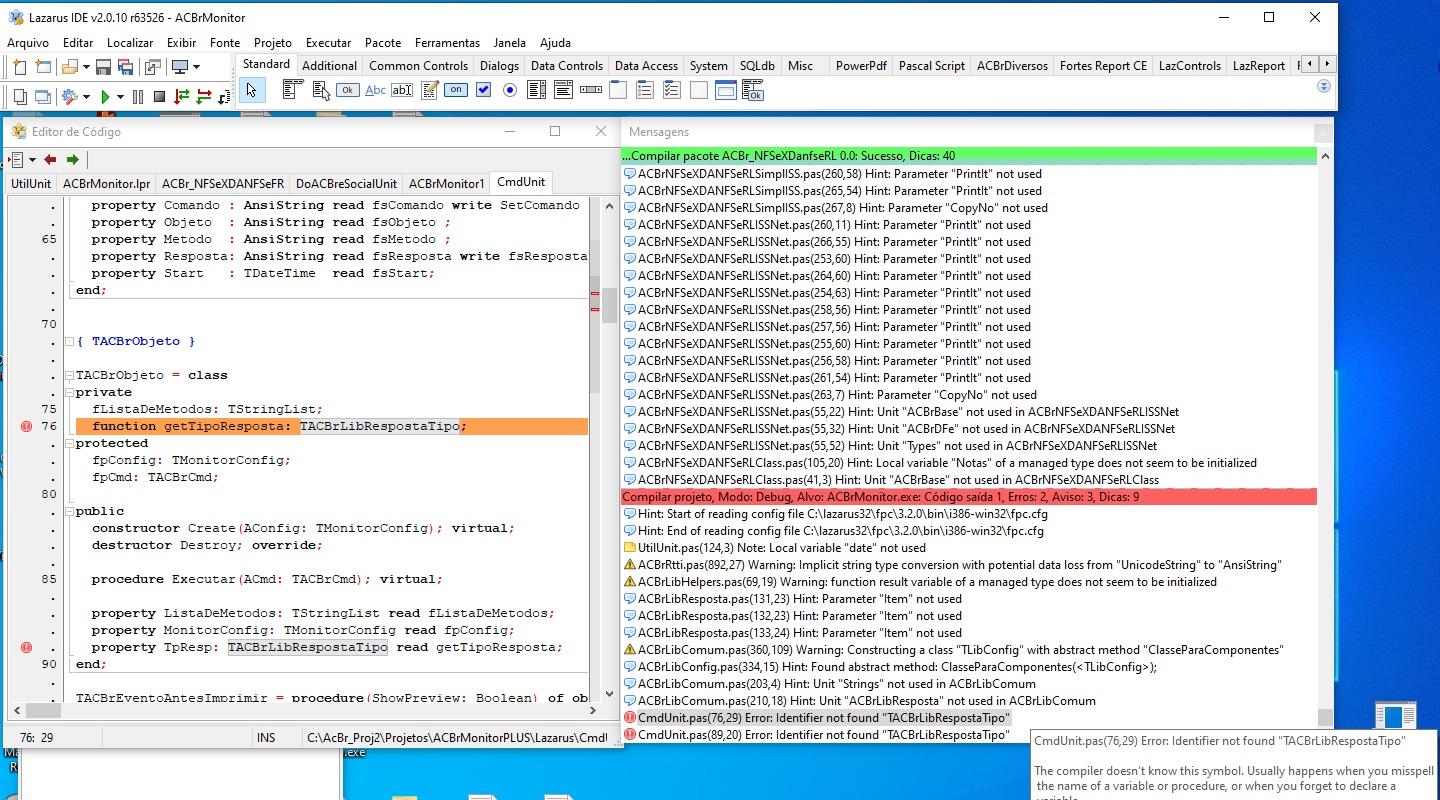The image size is (1440, 800).
Task: Click the Step Into debug icon
Action: [181, 97]
